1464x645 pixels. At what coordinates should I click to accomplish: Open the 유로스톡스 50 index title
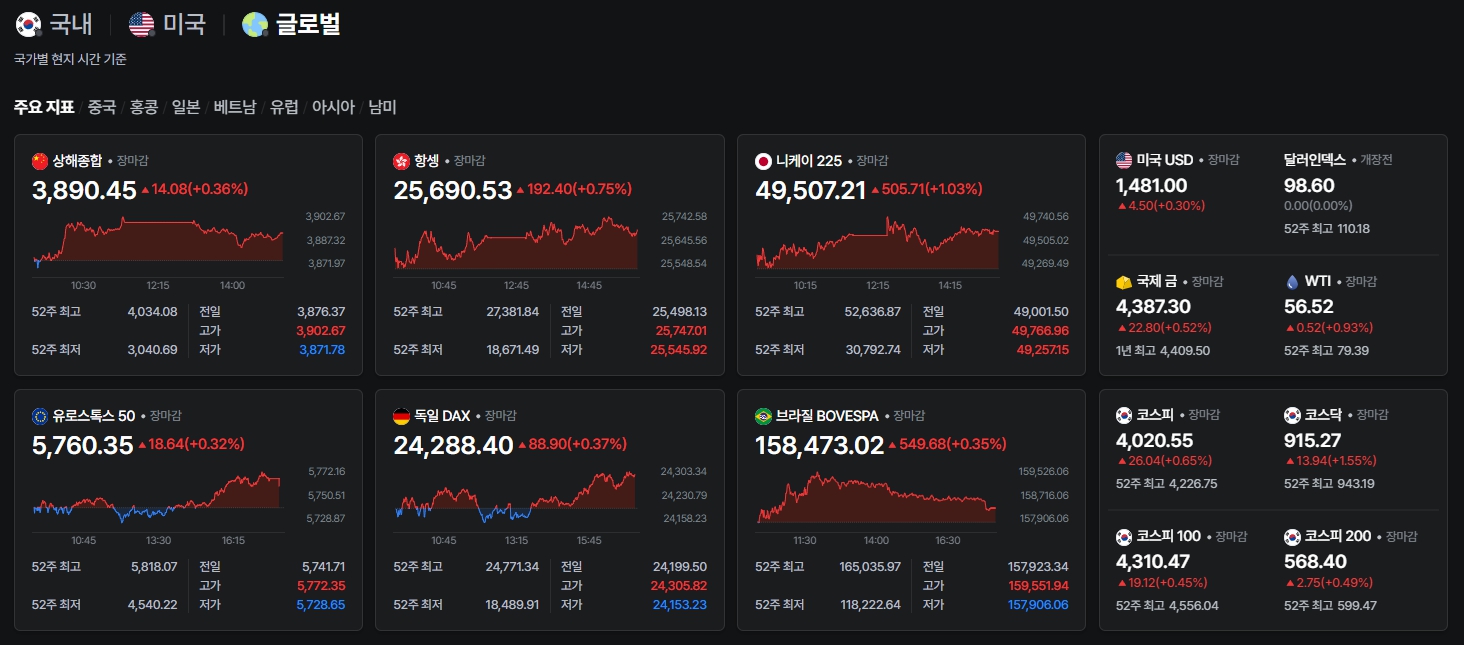click(94, 416)
